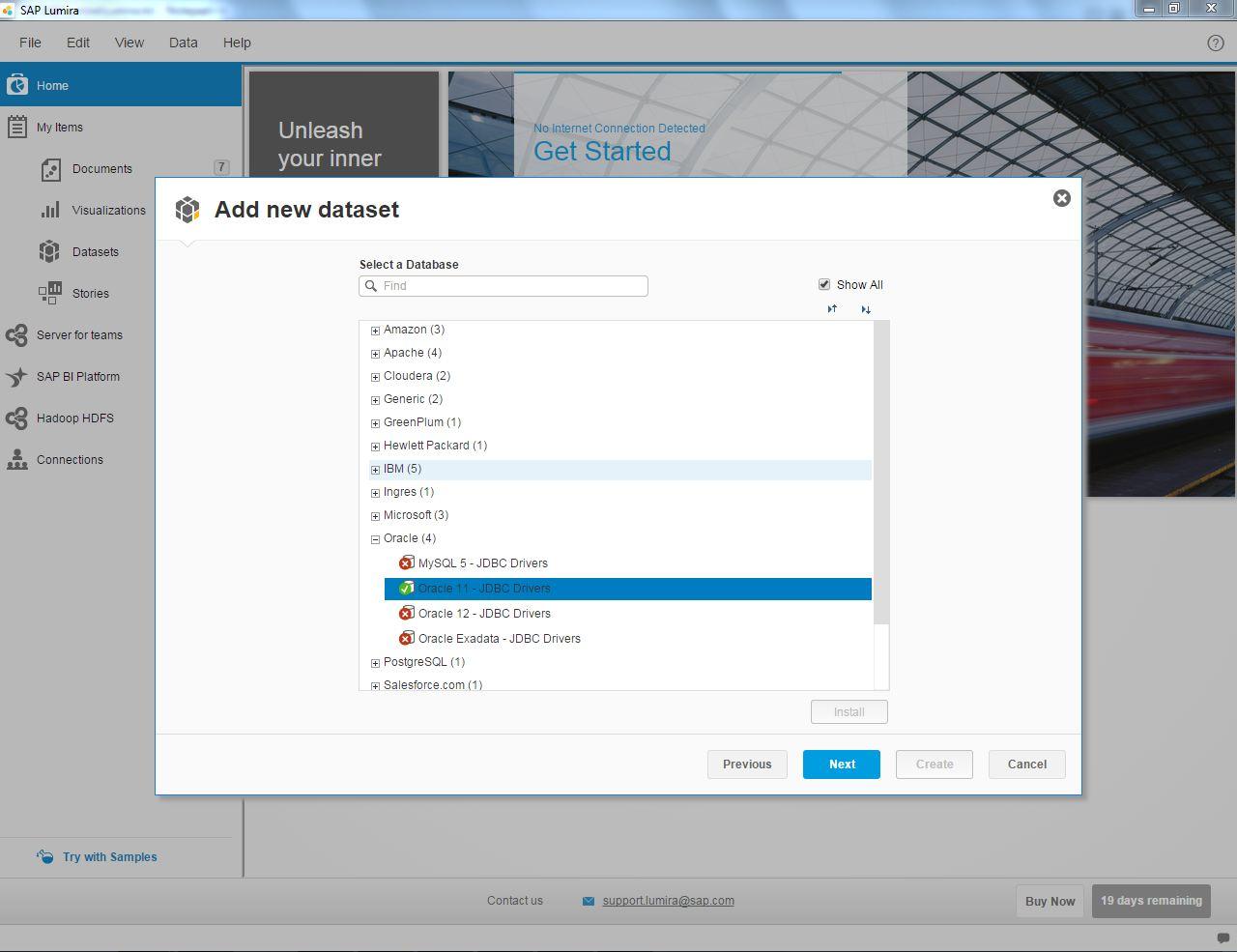Click the Connections people icon
This screenshot has height=952, width=1237.
(17, 459)
